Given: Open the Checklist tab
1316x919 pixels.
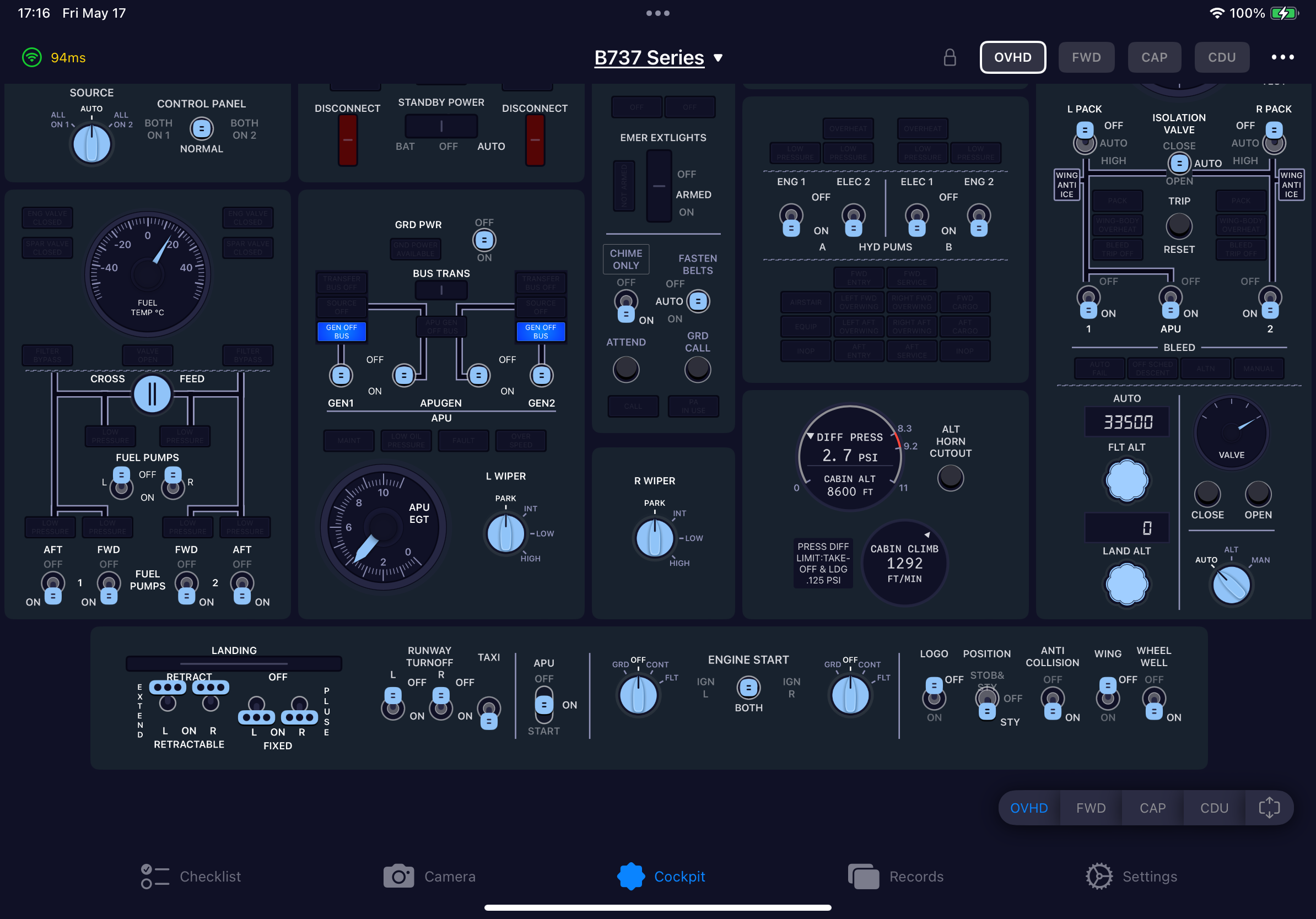Looking at the screenshot, I should coord(191,876).
